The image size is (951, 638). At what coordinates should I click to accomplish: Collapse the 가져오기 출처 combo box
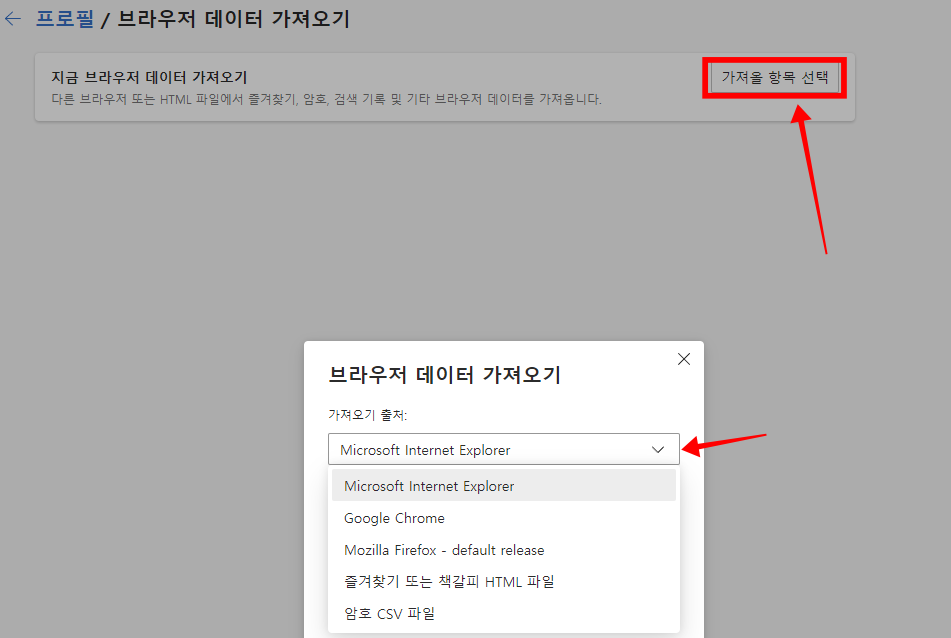point(503,449)
